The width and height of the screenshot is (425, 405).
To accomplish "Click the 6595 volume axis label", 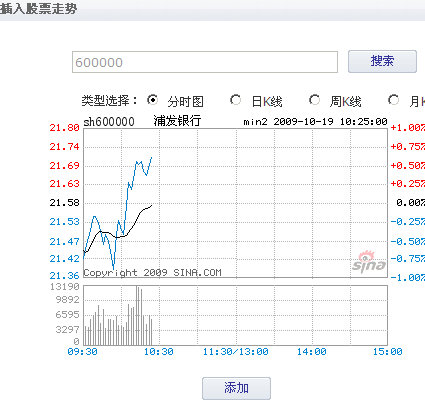I will tap(68, 315).
